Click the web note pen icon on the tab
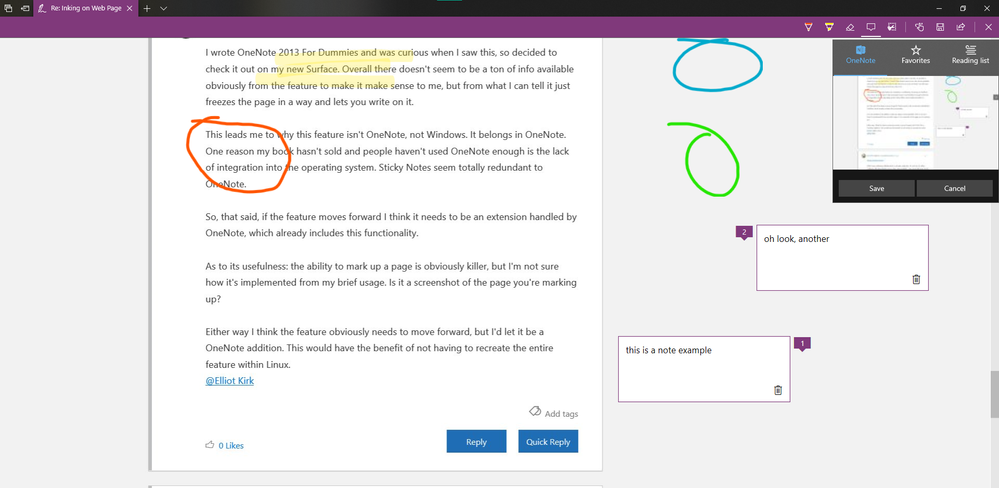Screen dimensions: 999x488 point(42,8)
